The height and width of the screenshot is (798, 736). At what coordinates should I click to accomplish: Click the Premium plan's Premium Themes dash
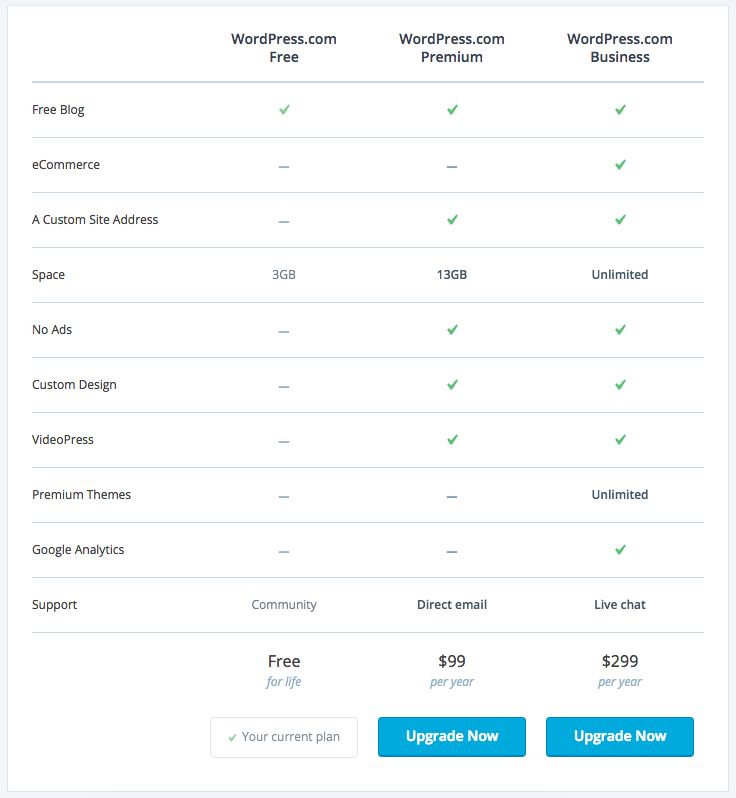452,496
